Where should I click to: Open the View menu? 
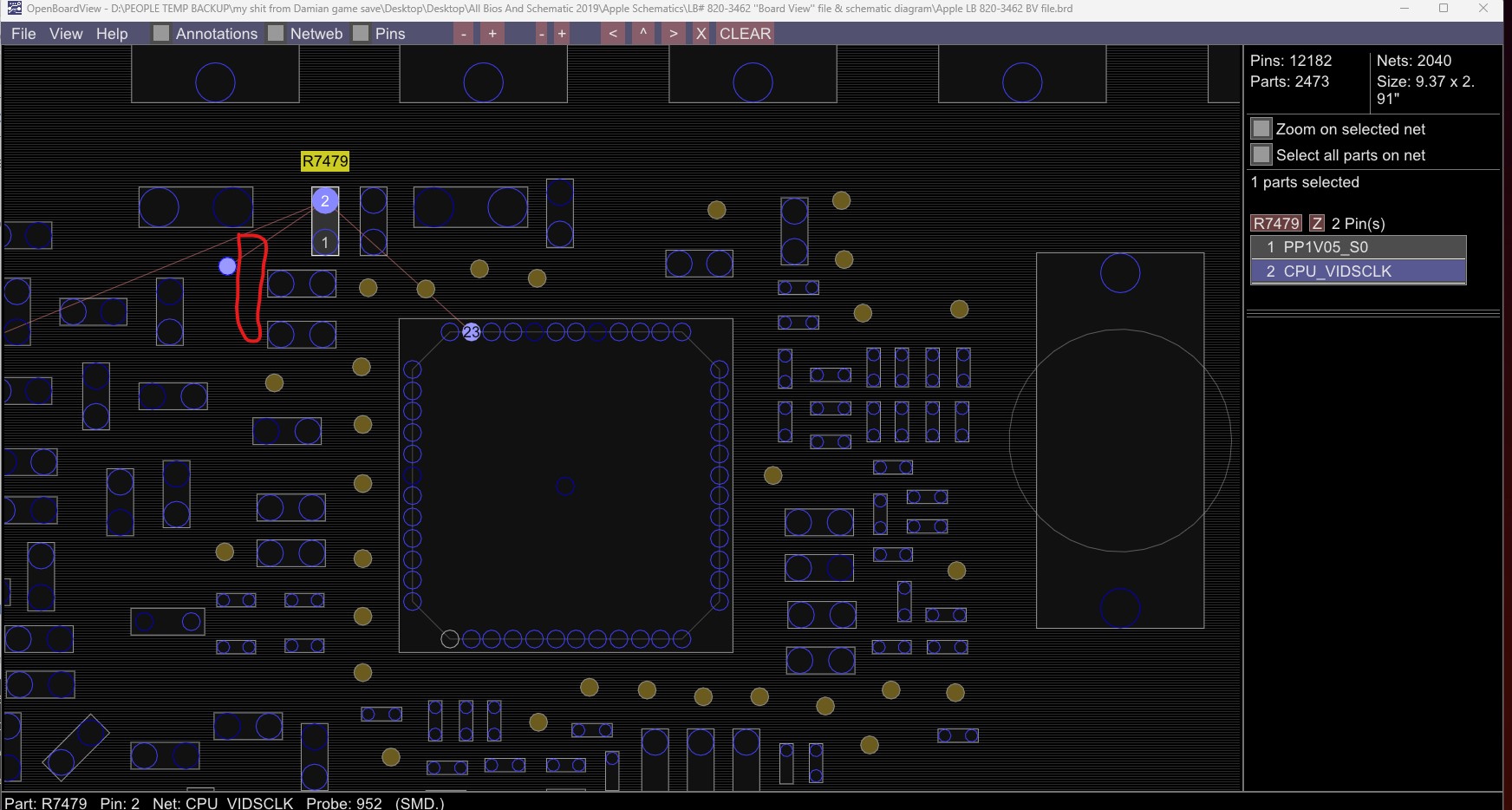66,34
